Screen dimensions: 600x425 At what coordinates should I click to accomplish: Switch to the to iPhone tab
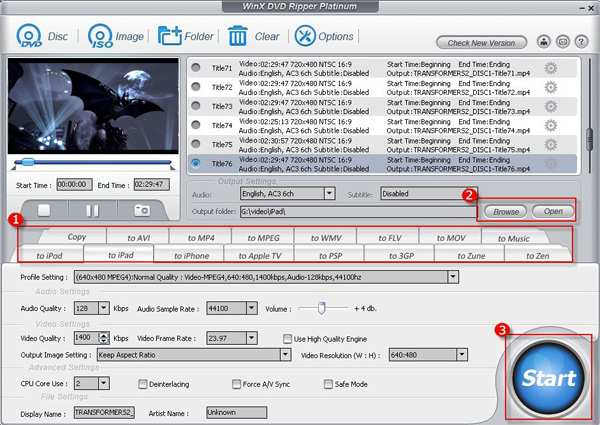tap(191, 255)
